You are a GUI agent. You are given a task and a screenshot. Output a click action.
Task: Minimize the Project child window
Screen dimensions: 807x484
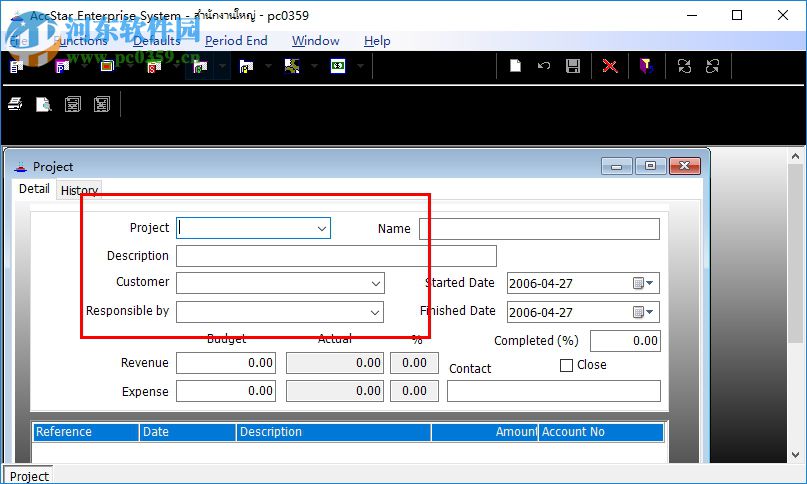617,166
